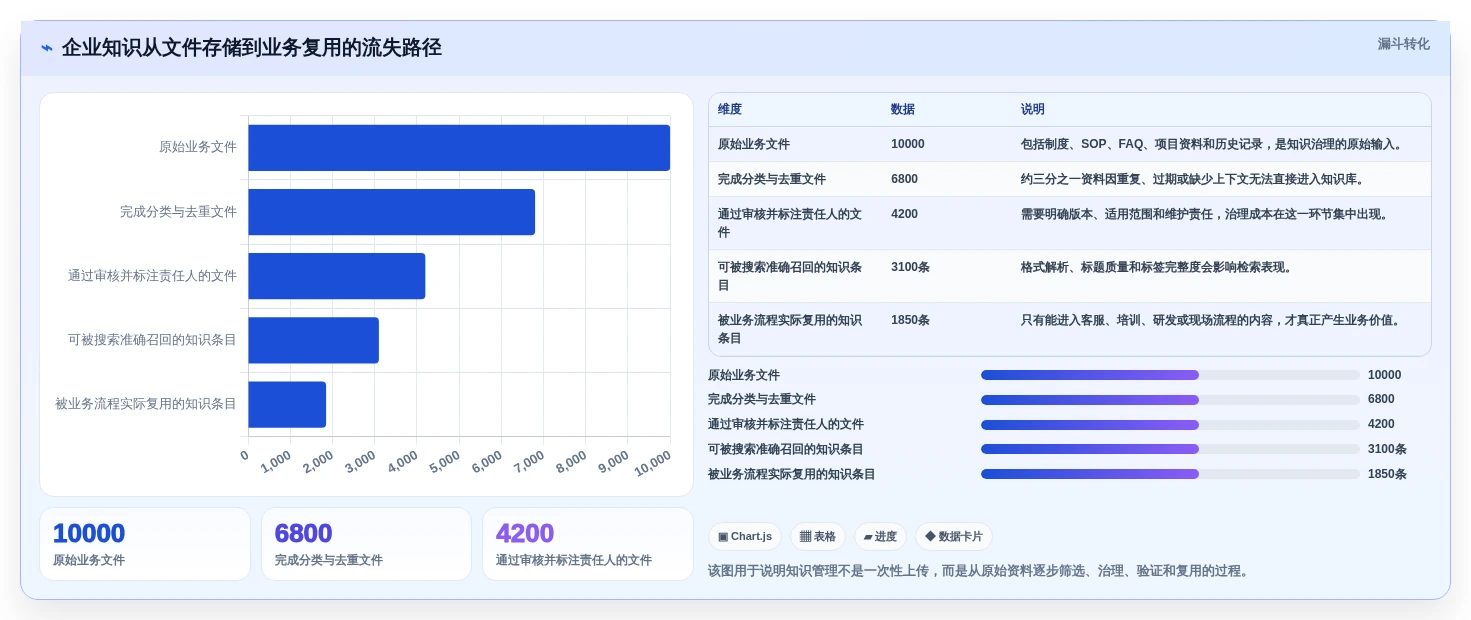Click the 可被搜索准确召回的知识条目 chart bar
The image size is (1471, 620).
click(x=313, y=340)
